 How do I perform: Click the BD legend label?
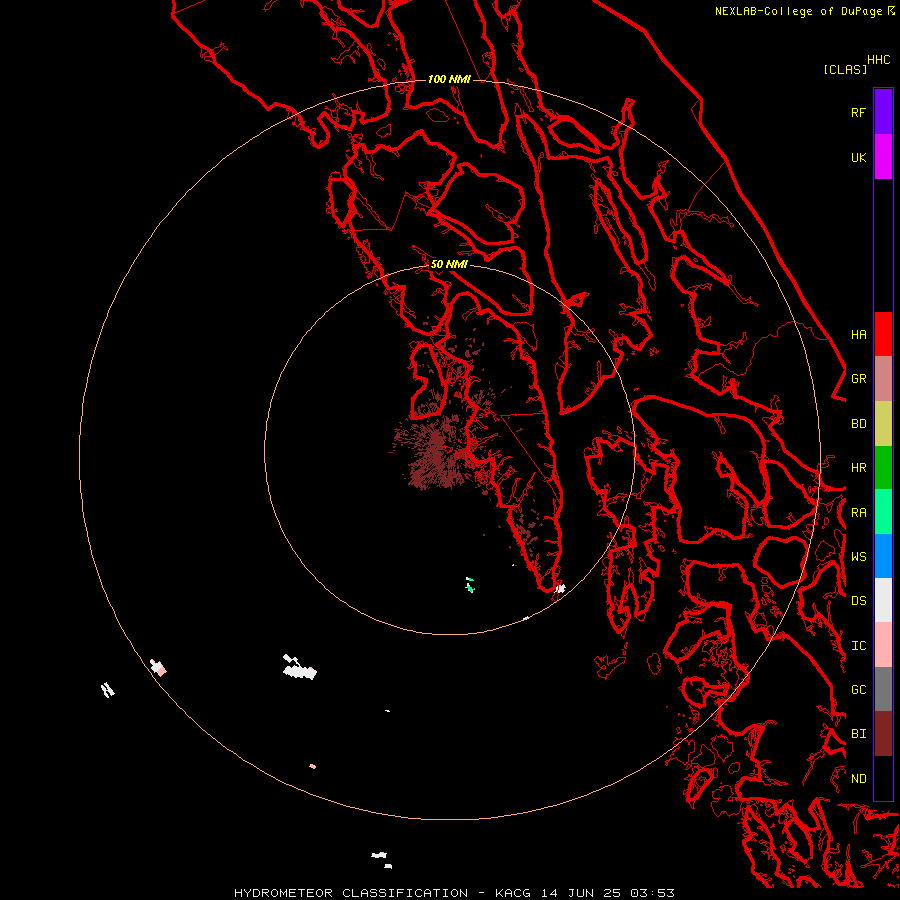click(x=858, y=424)
